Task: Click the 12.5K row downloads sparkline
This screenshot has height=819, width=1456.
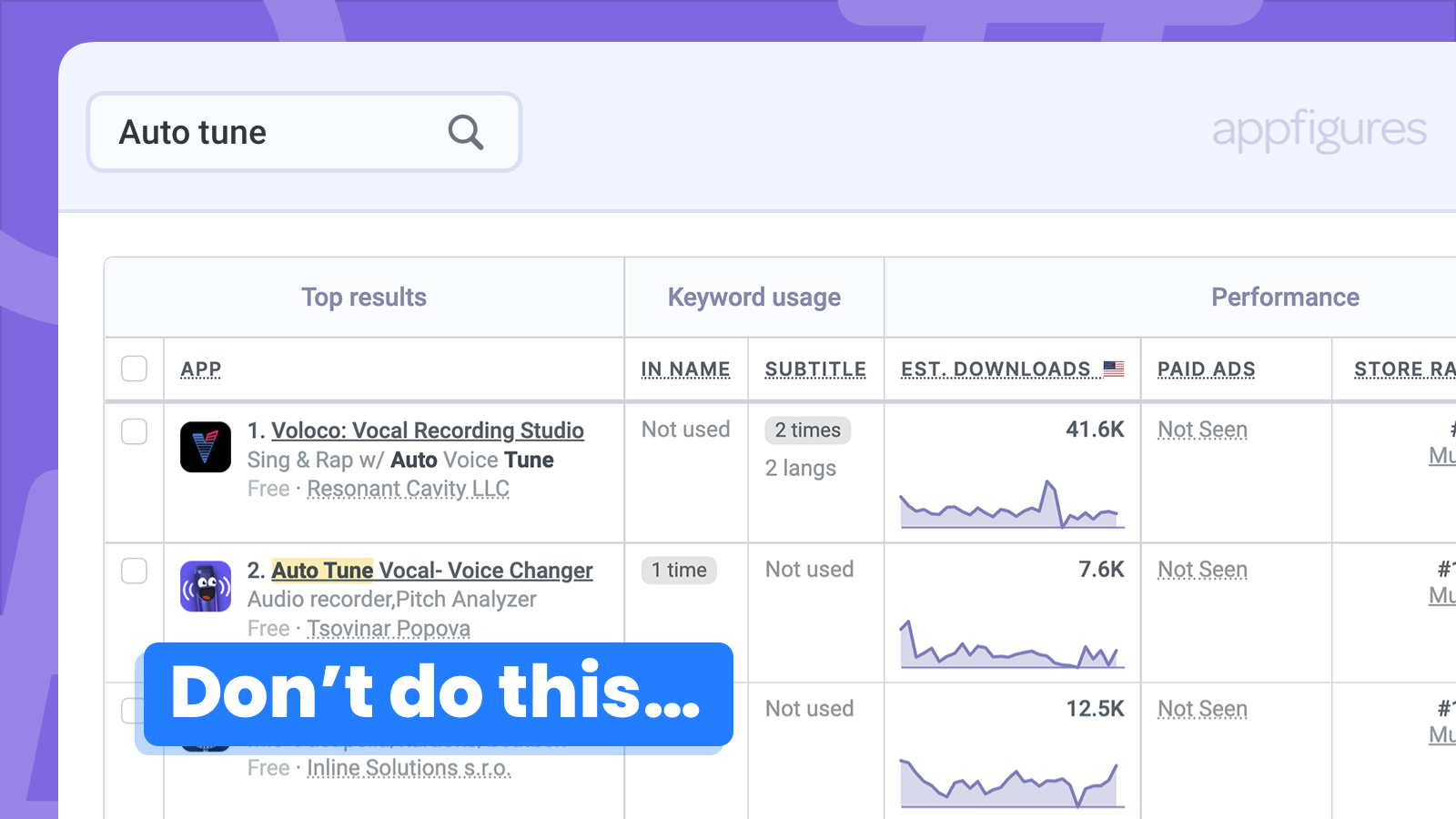Action: point(1012,784)
